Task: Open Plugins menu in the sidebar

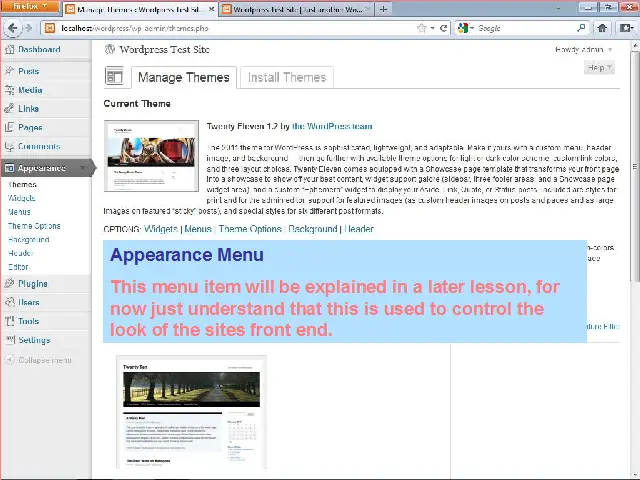Action: click(33, 284)
